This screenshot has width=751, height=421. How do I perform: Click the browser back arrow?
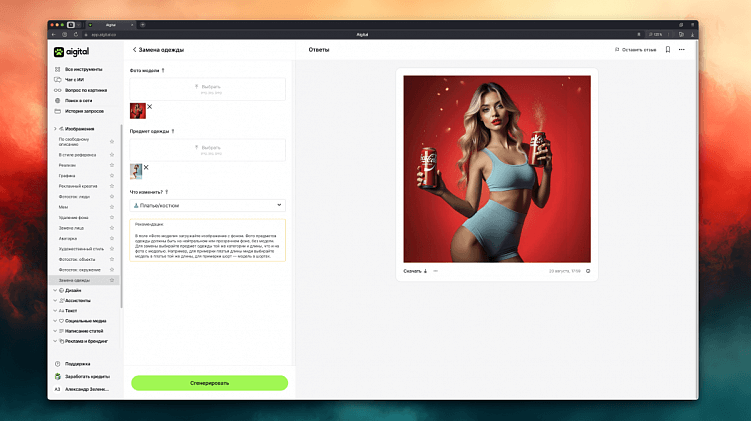54,34
